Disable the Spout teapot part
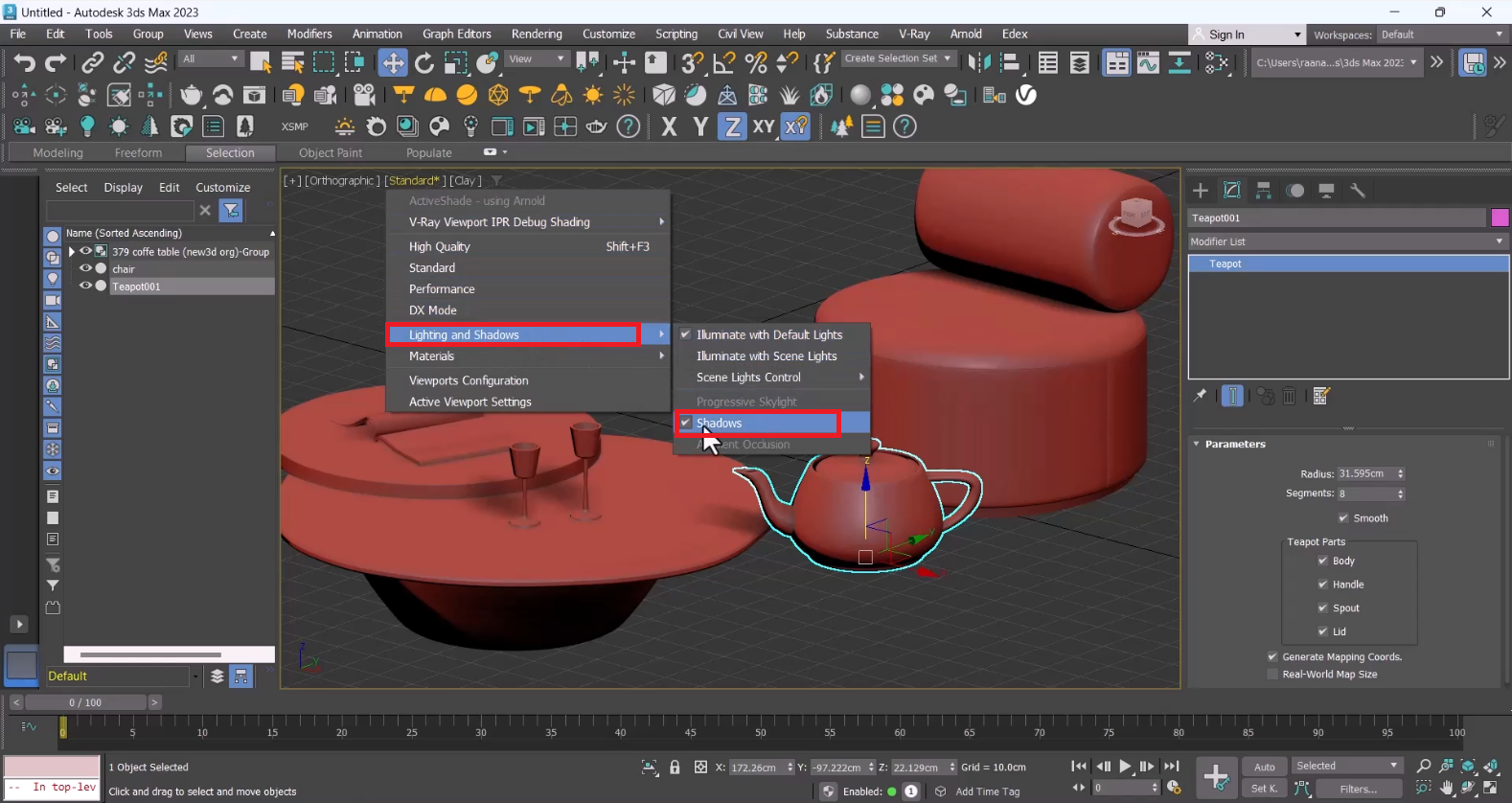Image resolution: width=1512 pixels, height=803 pixels. 1322,608
